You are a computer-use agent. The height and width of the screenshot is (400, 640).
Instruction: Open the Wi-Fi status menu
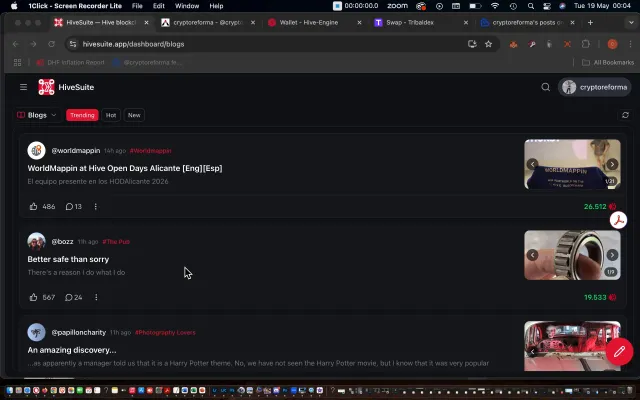coord(495,6)
